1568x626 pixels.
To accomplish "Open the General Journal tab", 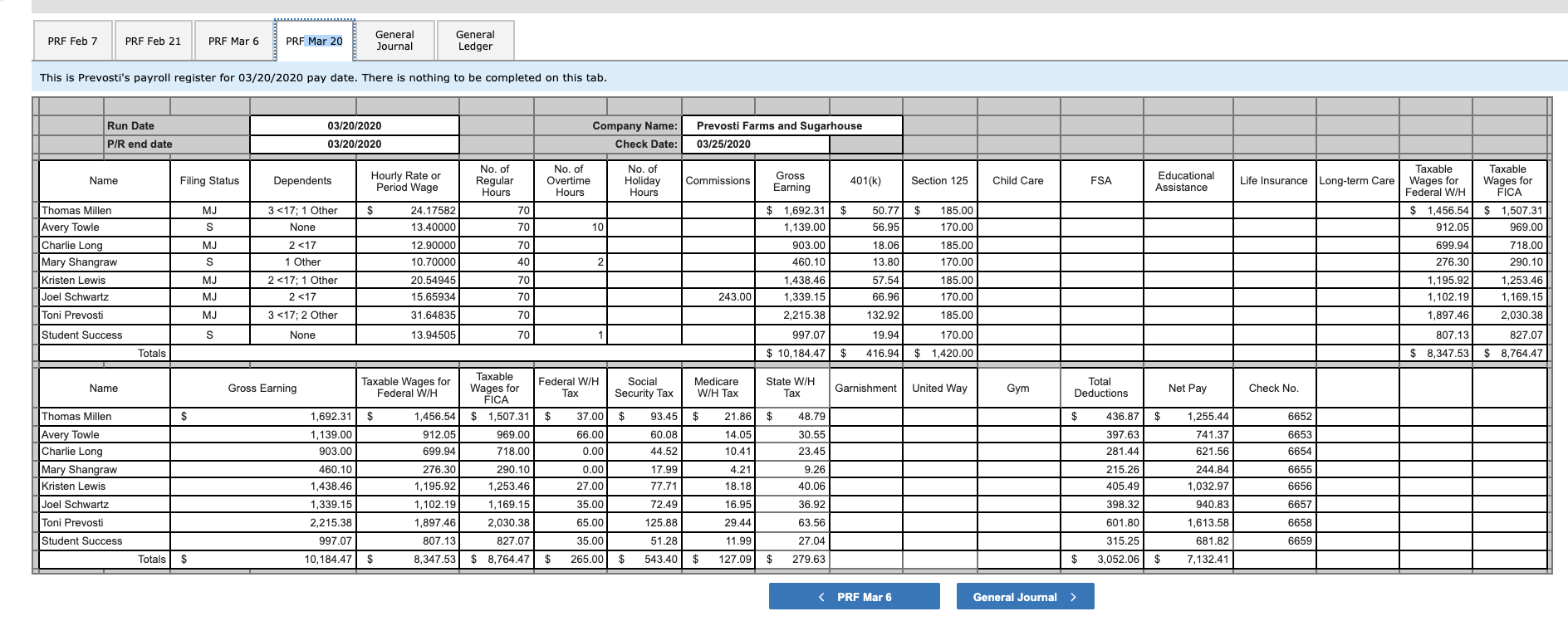I will pos(394,41).
